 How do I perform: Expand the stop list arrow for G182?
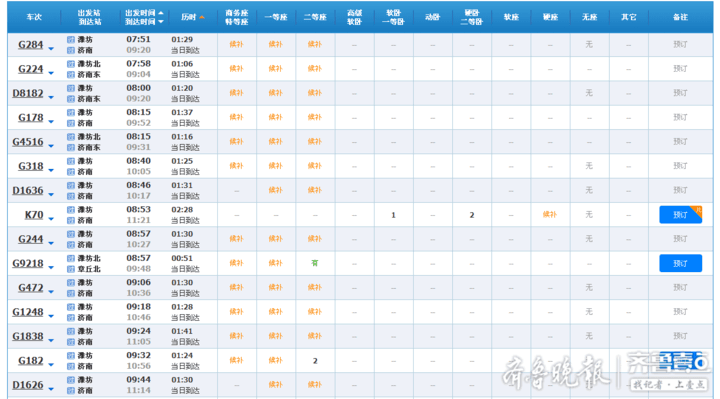(51, 365)
